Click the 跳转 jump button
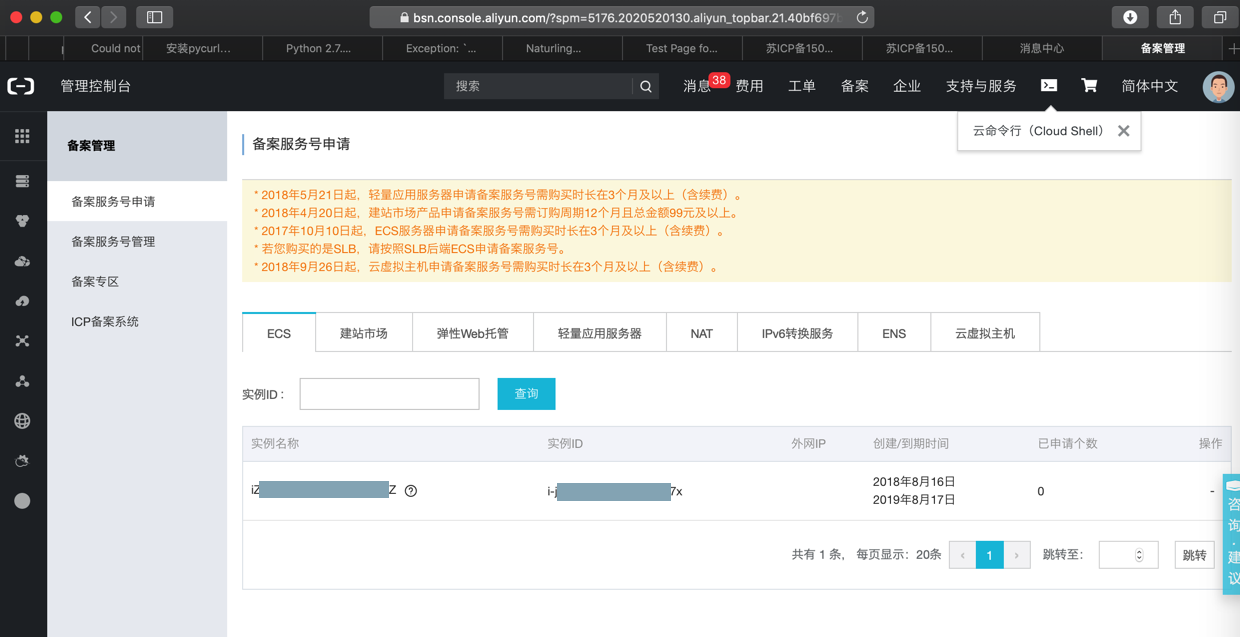 pos(1194,555)
